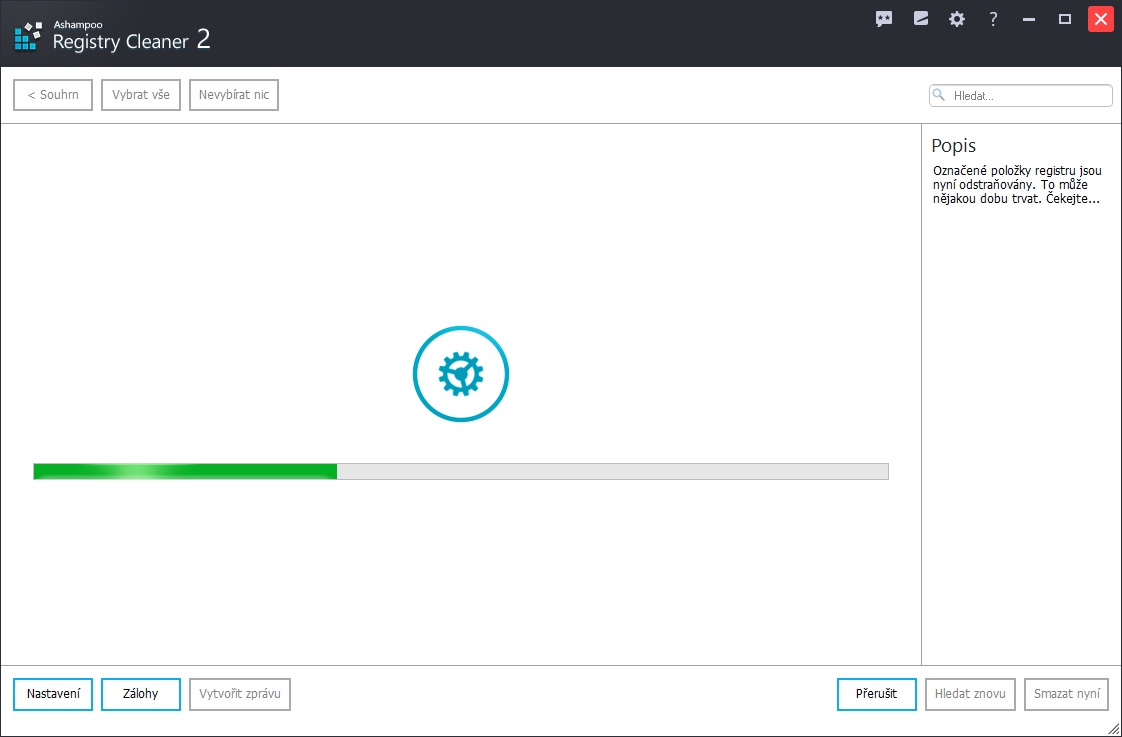Click the Smazat nyní button

pyautogui.click(x=1066, y=694)
